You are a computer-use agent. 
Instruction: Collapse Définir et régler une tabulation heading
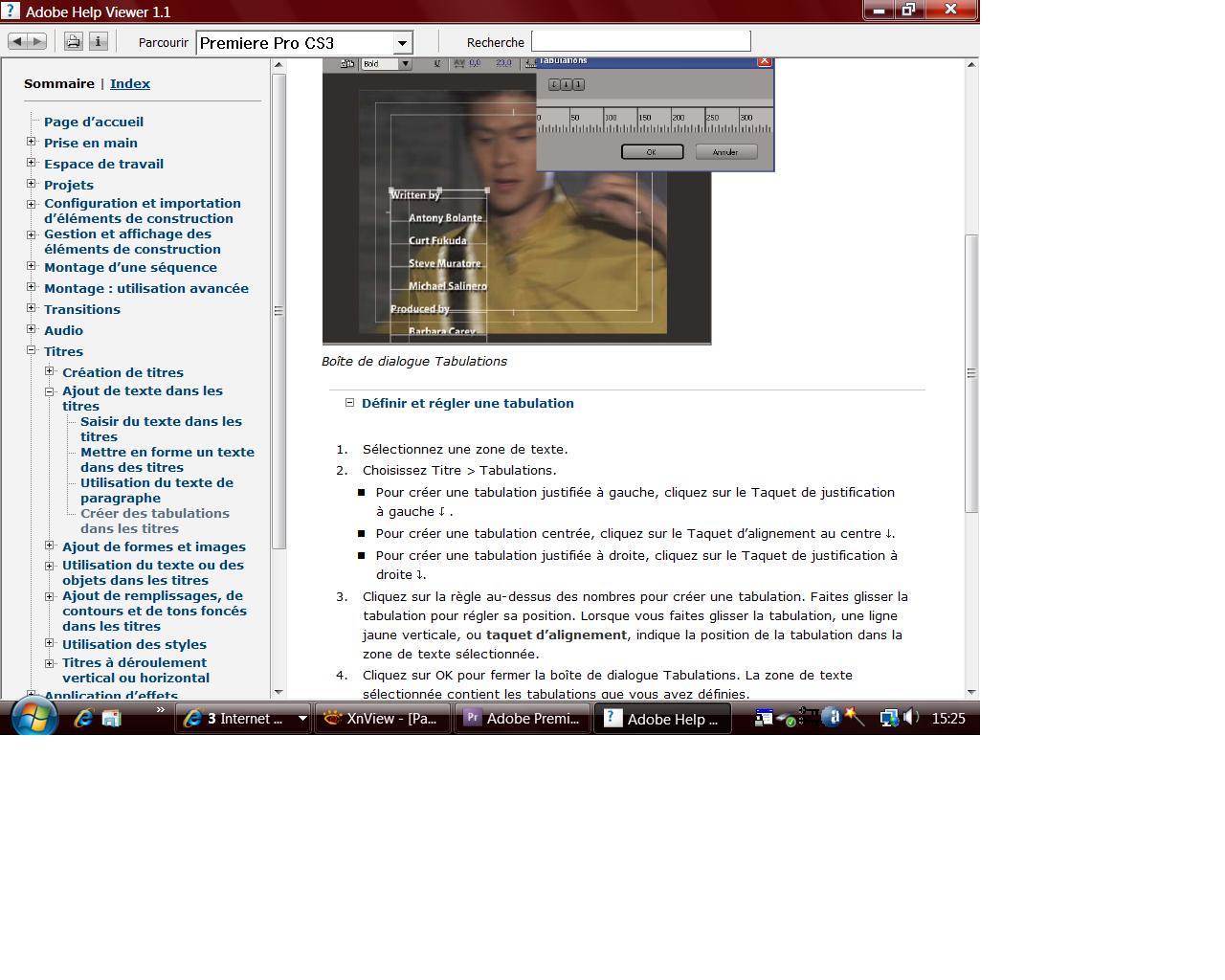click(349, 403)
